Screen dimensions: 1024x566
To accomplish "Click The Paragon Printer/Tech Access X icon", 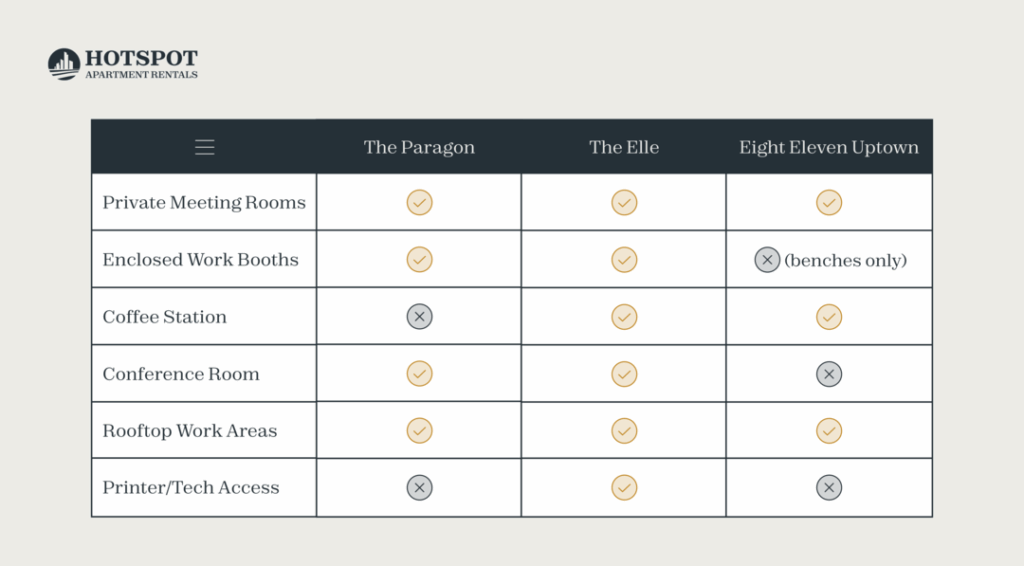I will coord(419,488).
